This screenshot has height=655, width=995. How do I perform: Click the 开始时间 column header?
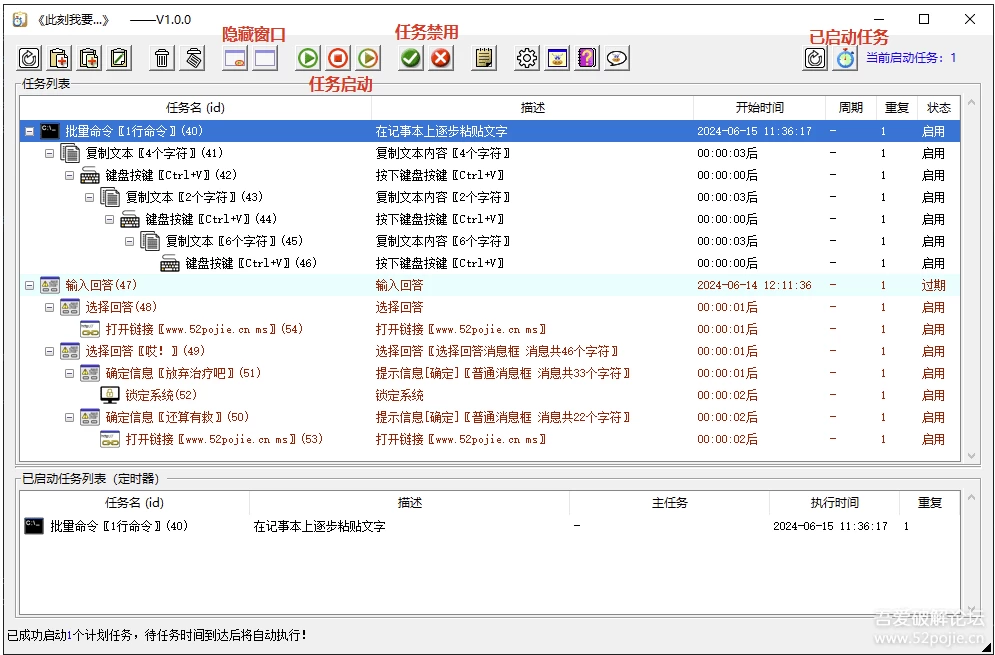tap(759, 108)
